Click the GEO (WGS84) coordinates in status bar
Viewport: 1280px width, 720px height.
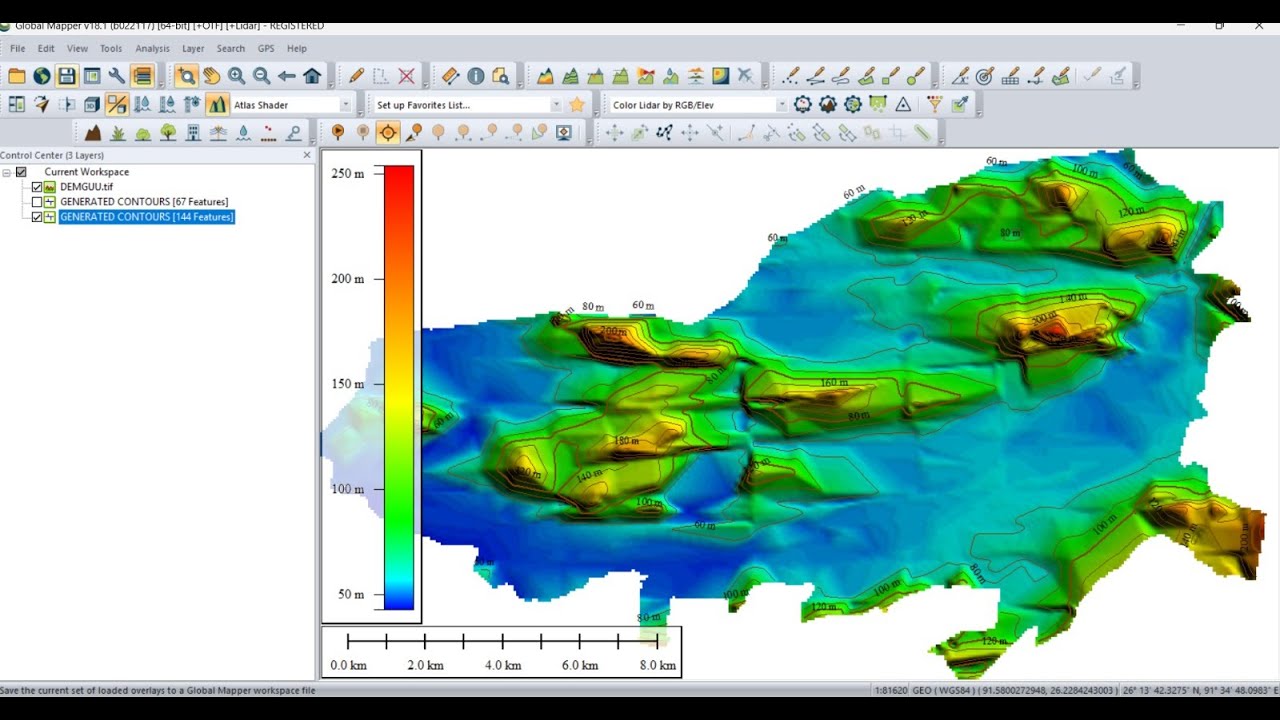click(1015, 690)
